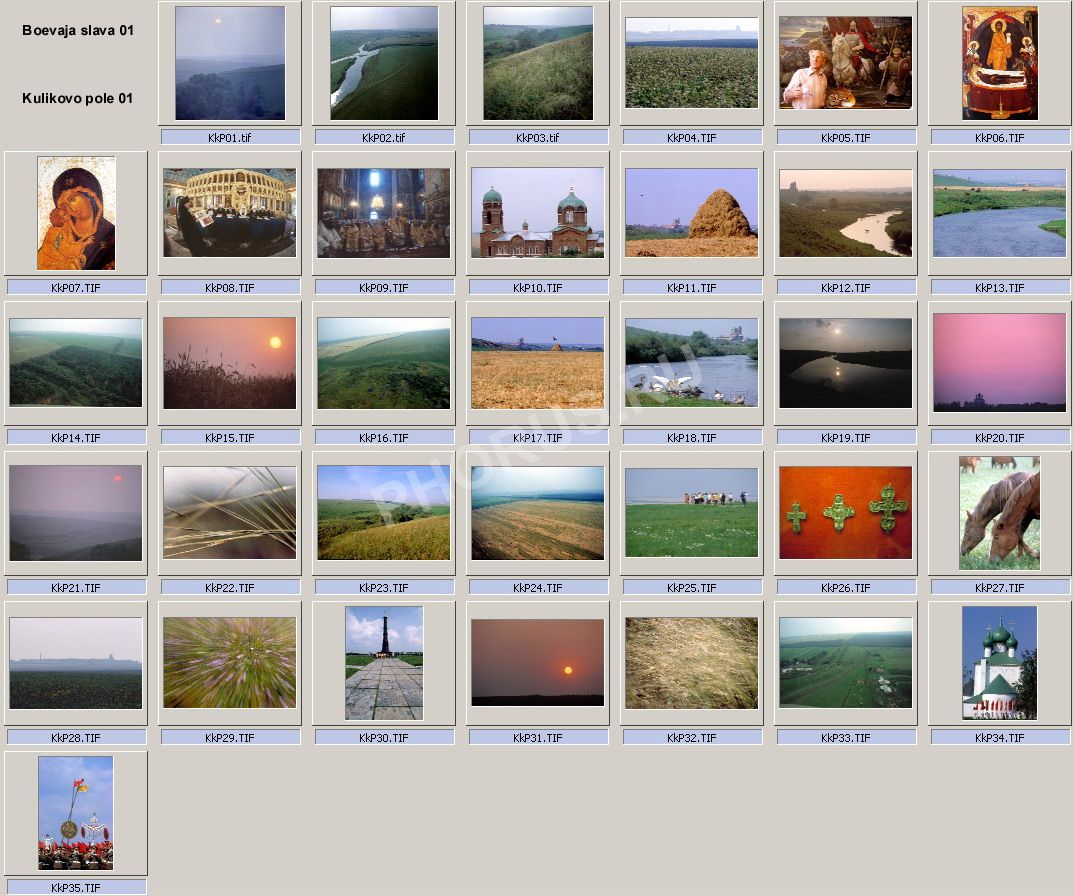Open the KkP31.TIF orange sunset thumbnail
The height and width of the screenshot is (896, 1074).
538,663
